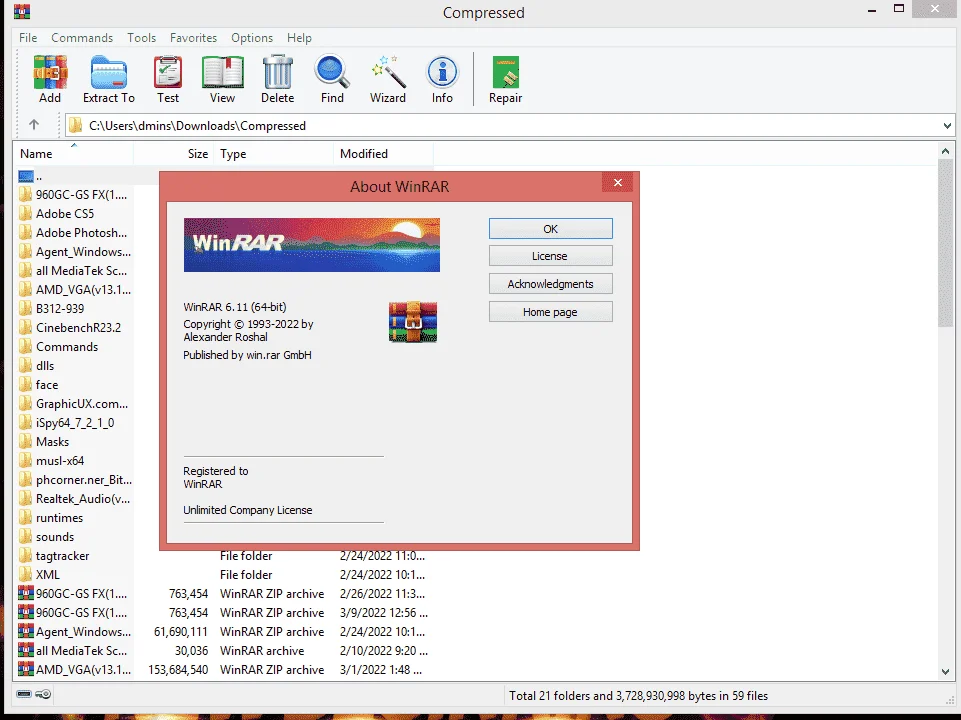This screenshot has height=720, width=961.
Task: Select the XML folder icon
Action: point(25,574)
